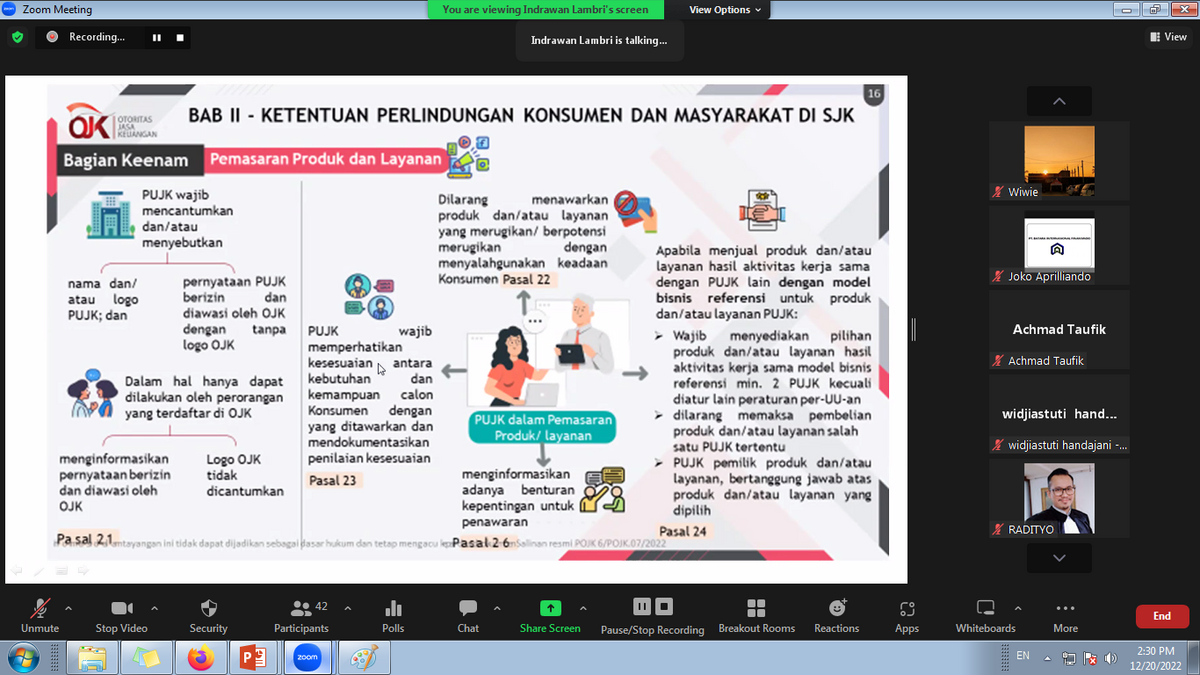The width and height of the screenshot is (1200, 675).
Task: Click the View button at top right
Action: [x=1168, y=37]
